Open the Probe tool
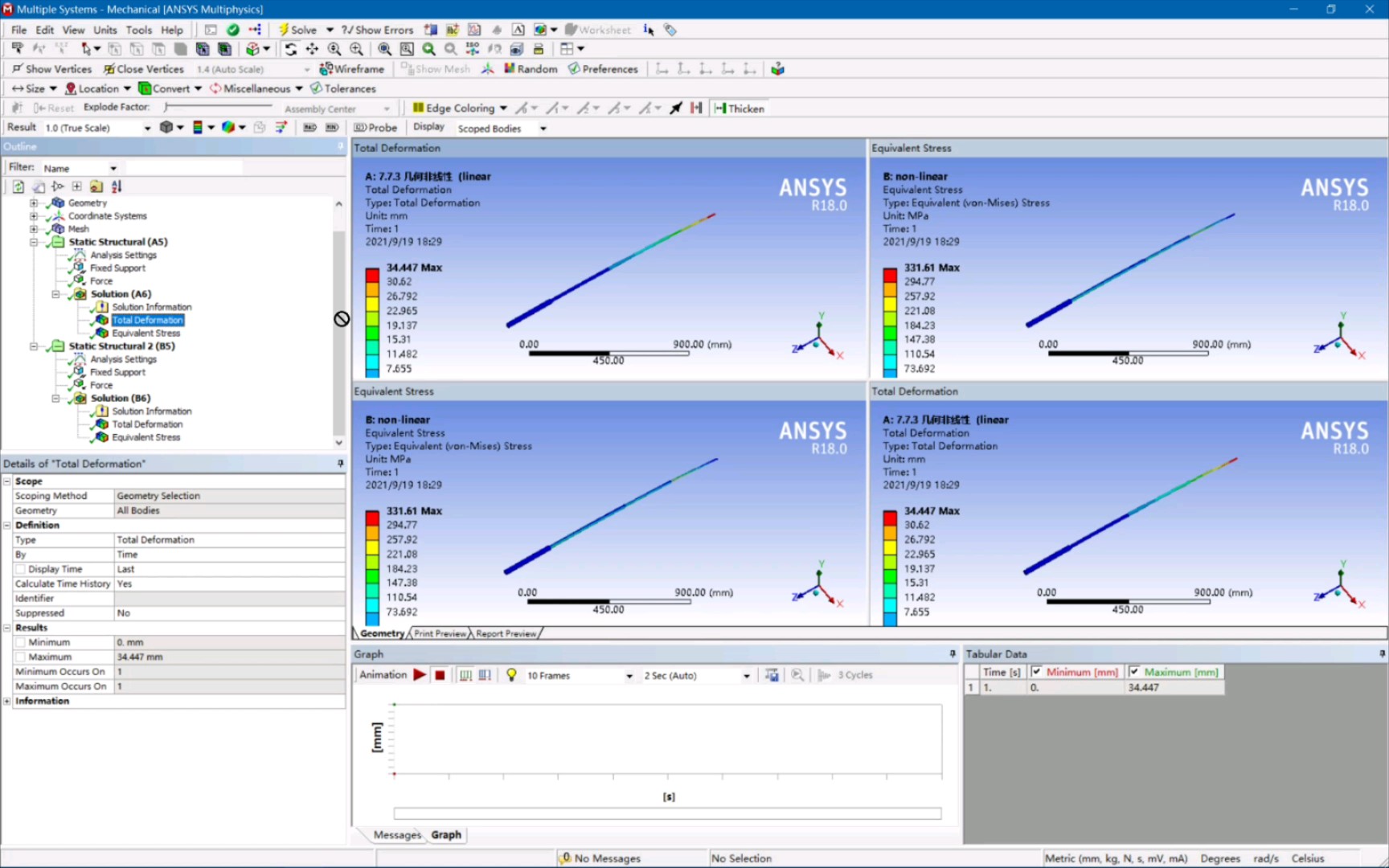The width and height of the screenshot is (1389, 868). click(x=375, y=127)
